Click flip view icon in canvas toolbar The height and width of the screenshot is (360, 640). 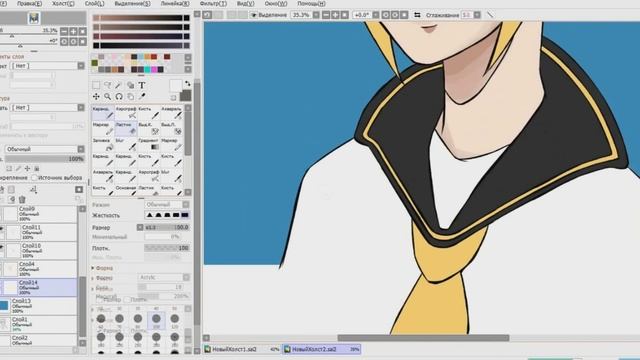(x=417, y=15)
